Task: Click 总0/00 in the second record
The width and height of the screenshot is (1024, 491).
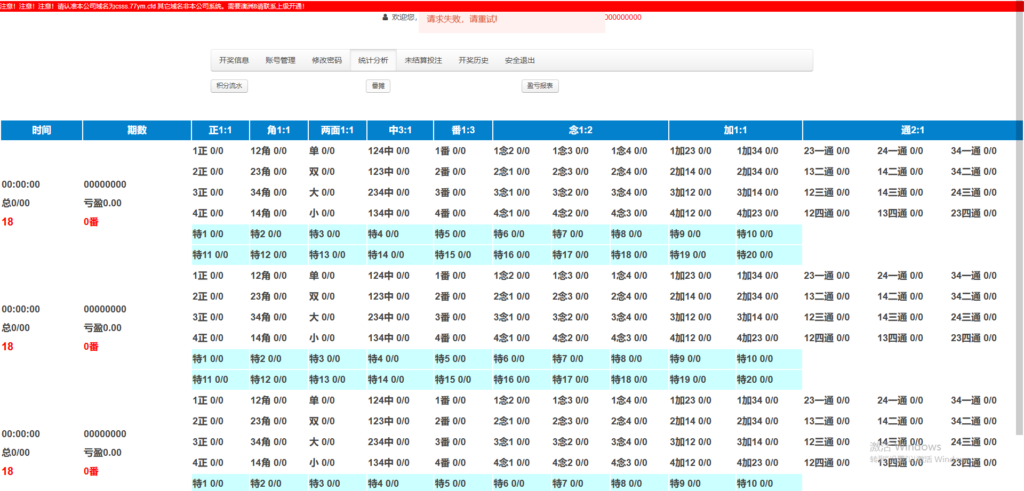Action: [16, 328]
